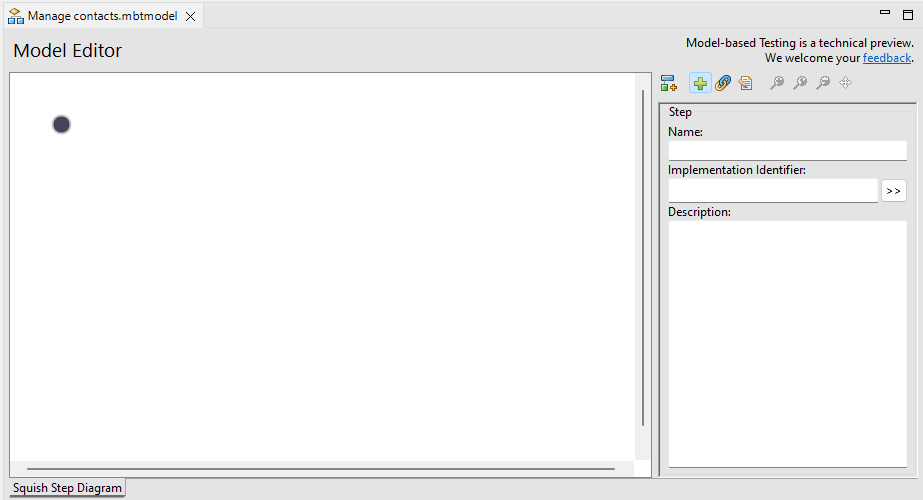Click into the Name text field
Viewport: 923px width, 500px height.
click(787, 150)
